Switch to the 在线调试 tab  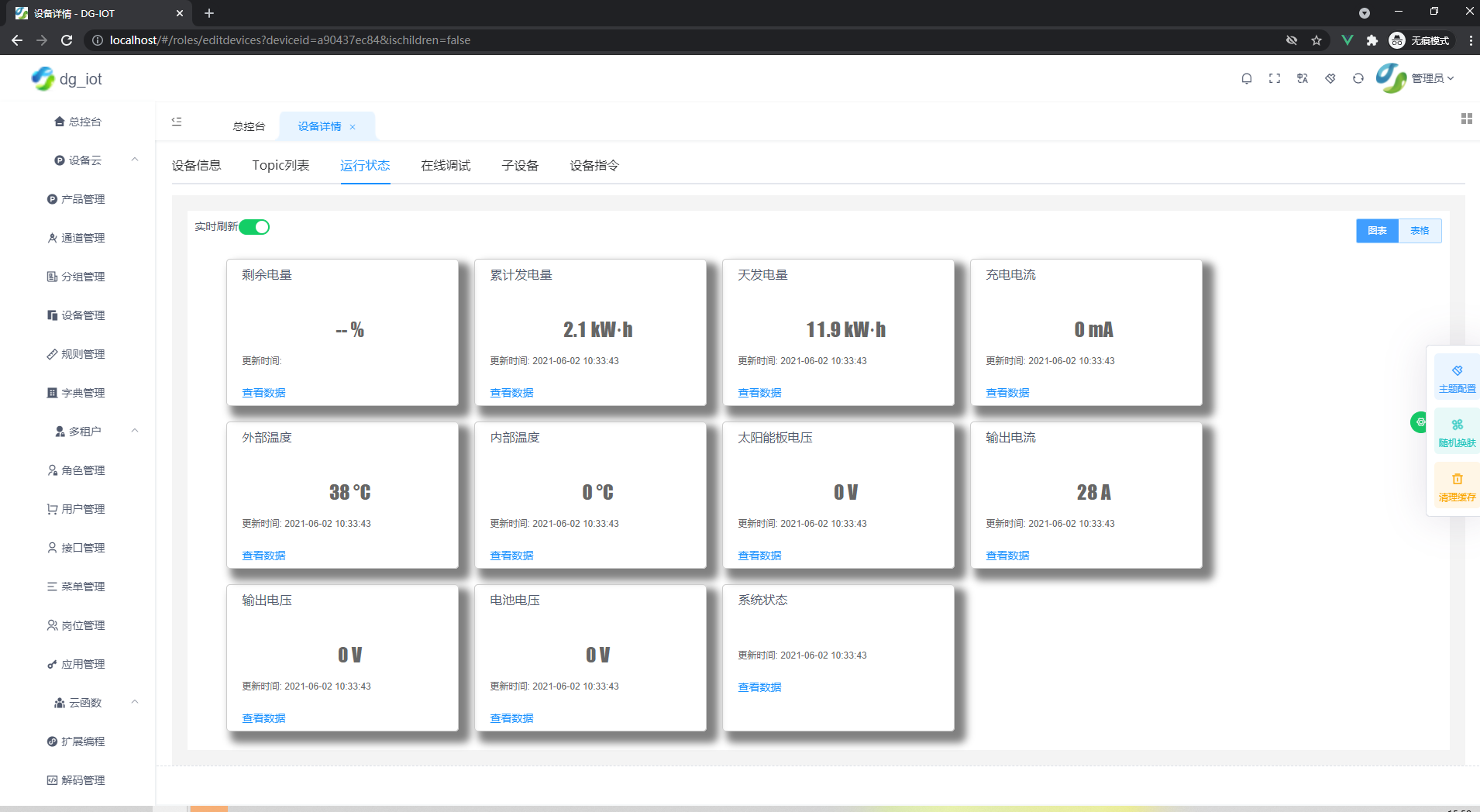click(446, 165)
